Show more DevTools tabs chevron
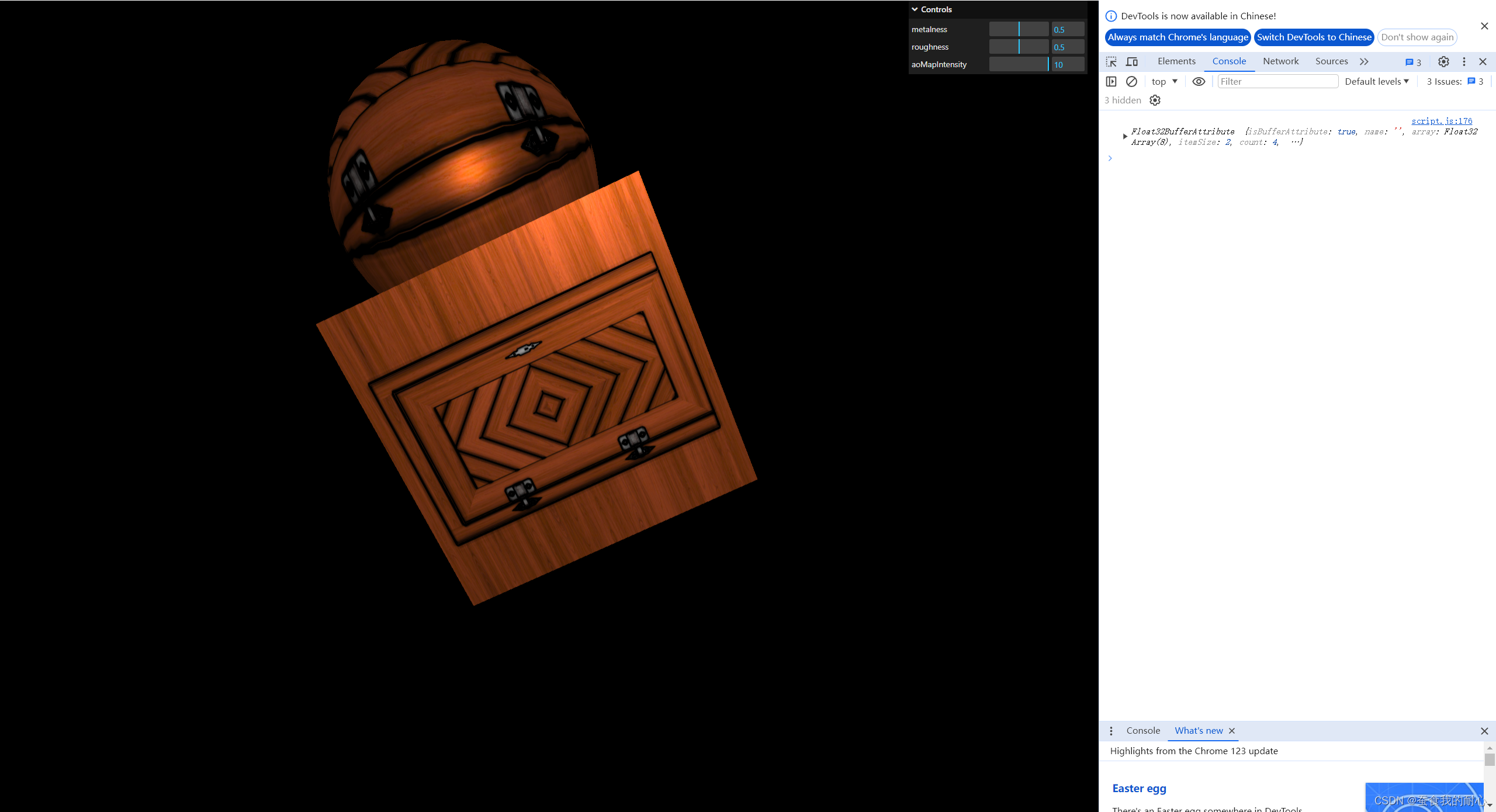 point(1364,61)
